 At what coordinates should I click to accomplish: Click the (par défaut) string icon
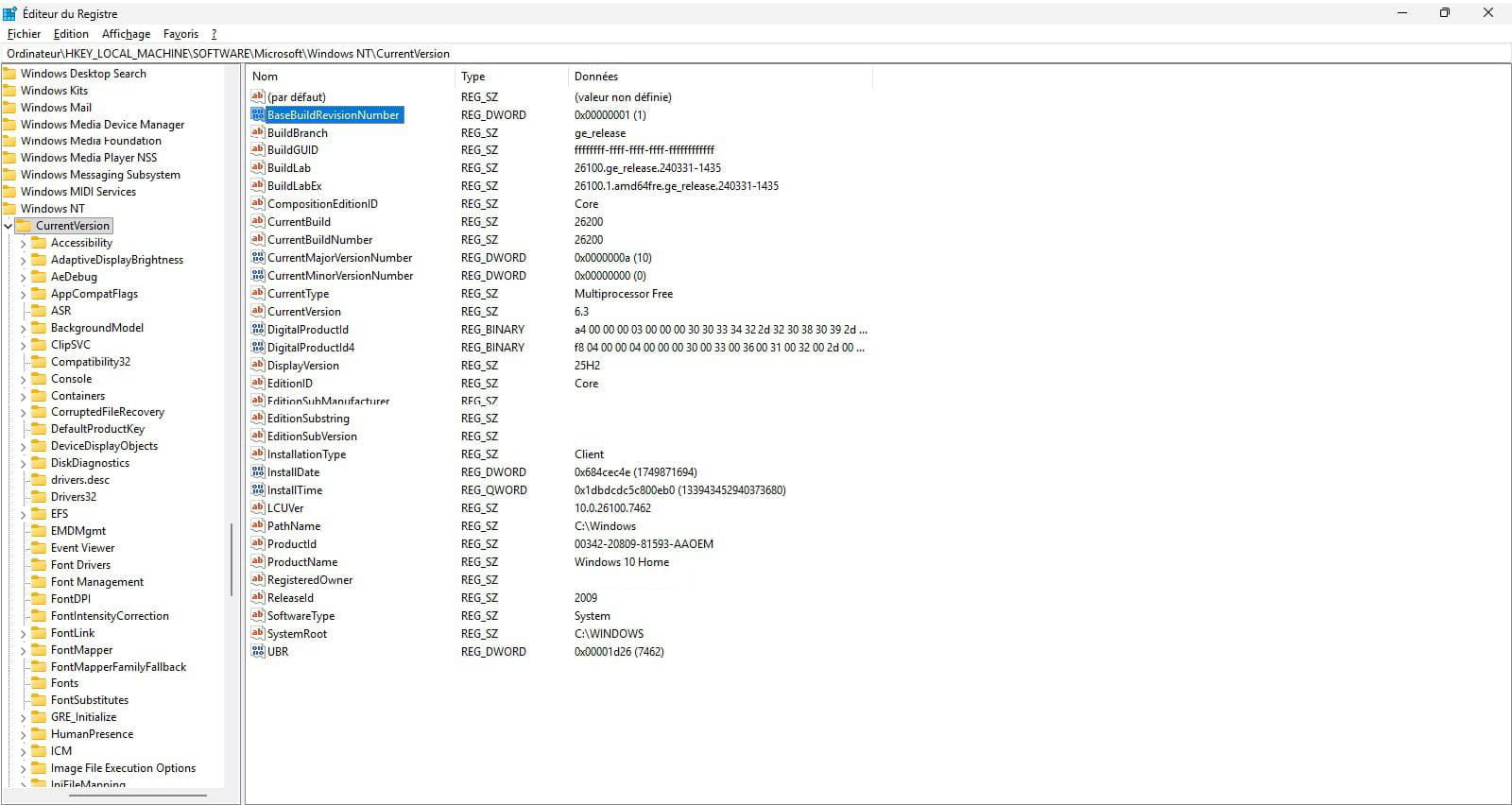point(257,96)
